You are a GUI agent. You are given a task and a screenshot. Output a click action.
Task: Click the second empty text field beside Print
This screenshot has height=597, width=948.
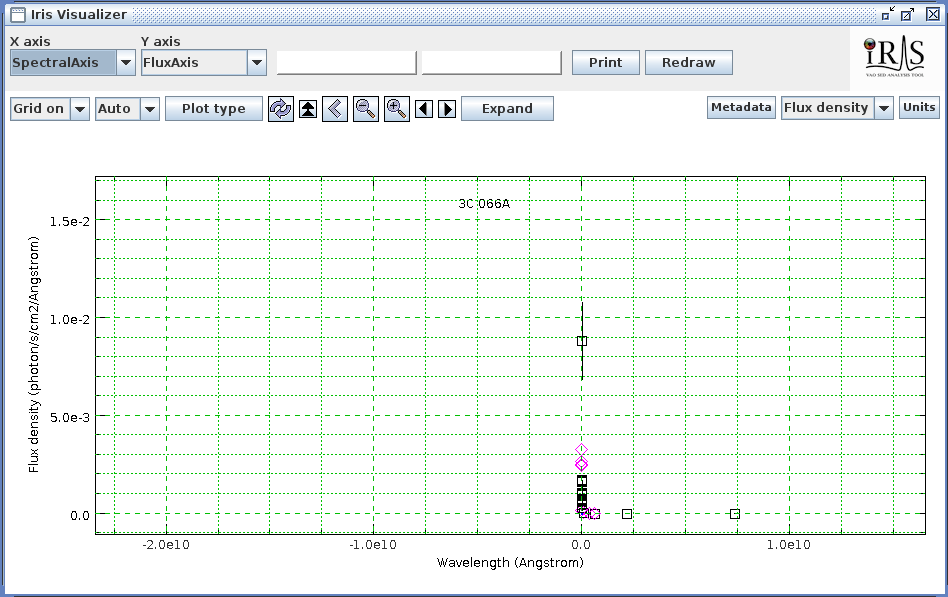(492, 62)
